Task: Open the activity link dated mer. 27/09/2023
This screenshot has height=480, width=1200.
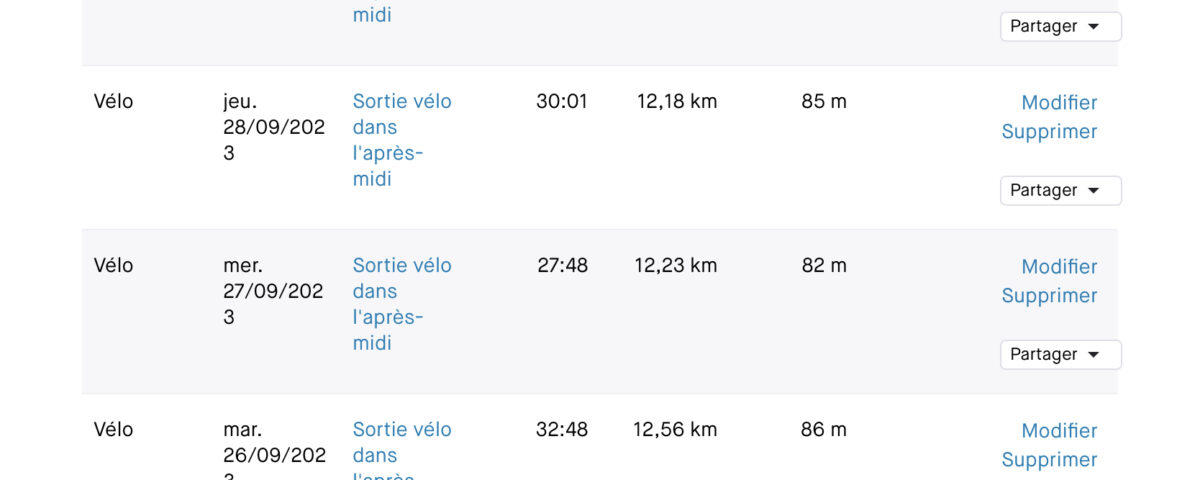Action: (402, 304)
